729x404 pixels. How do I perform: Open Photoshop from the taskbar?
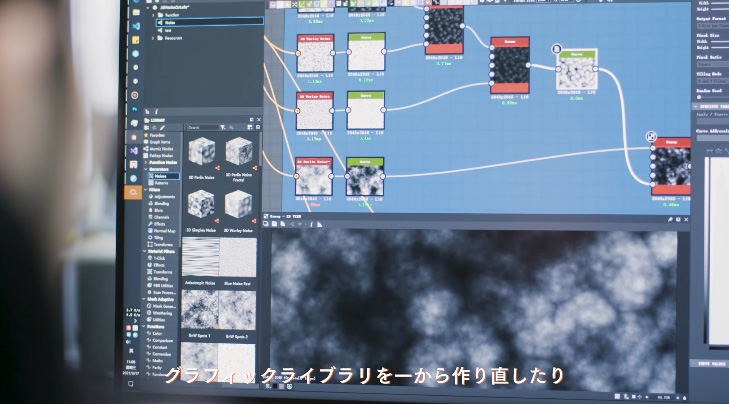pyautogui.click(x=134, y=109)
